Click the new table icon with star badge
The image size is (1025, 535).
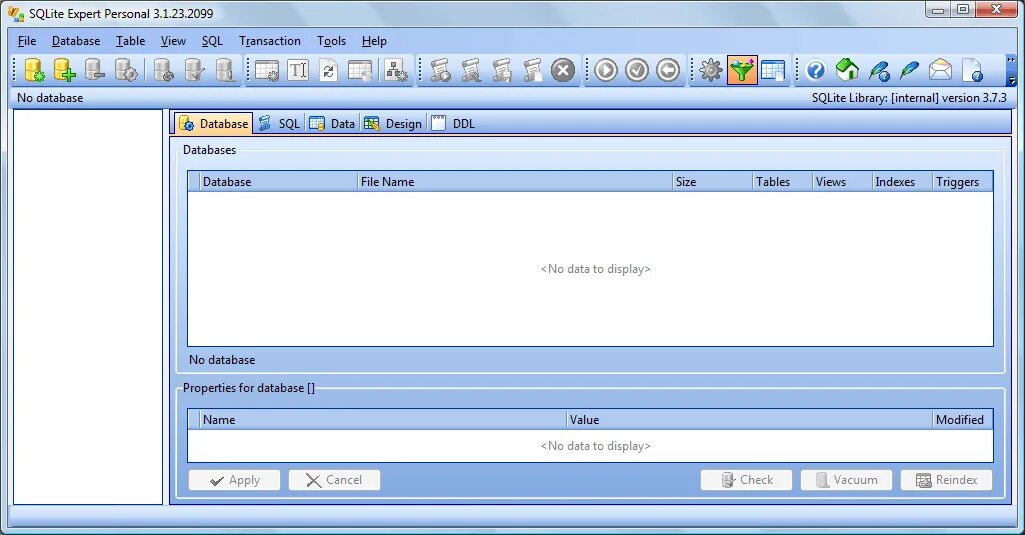pos(267,70)
